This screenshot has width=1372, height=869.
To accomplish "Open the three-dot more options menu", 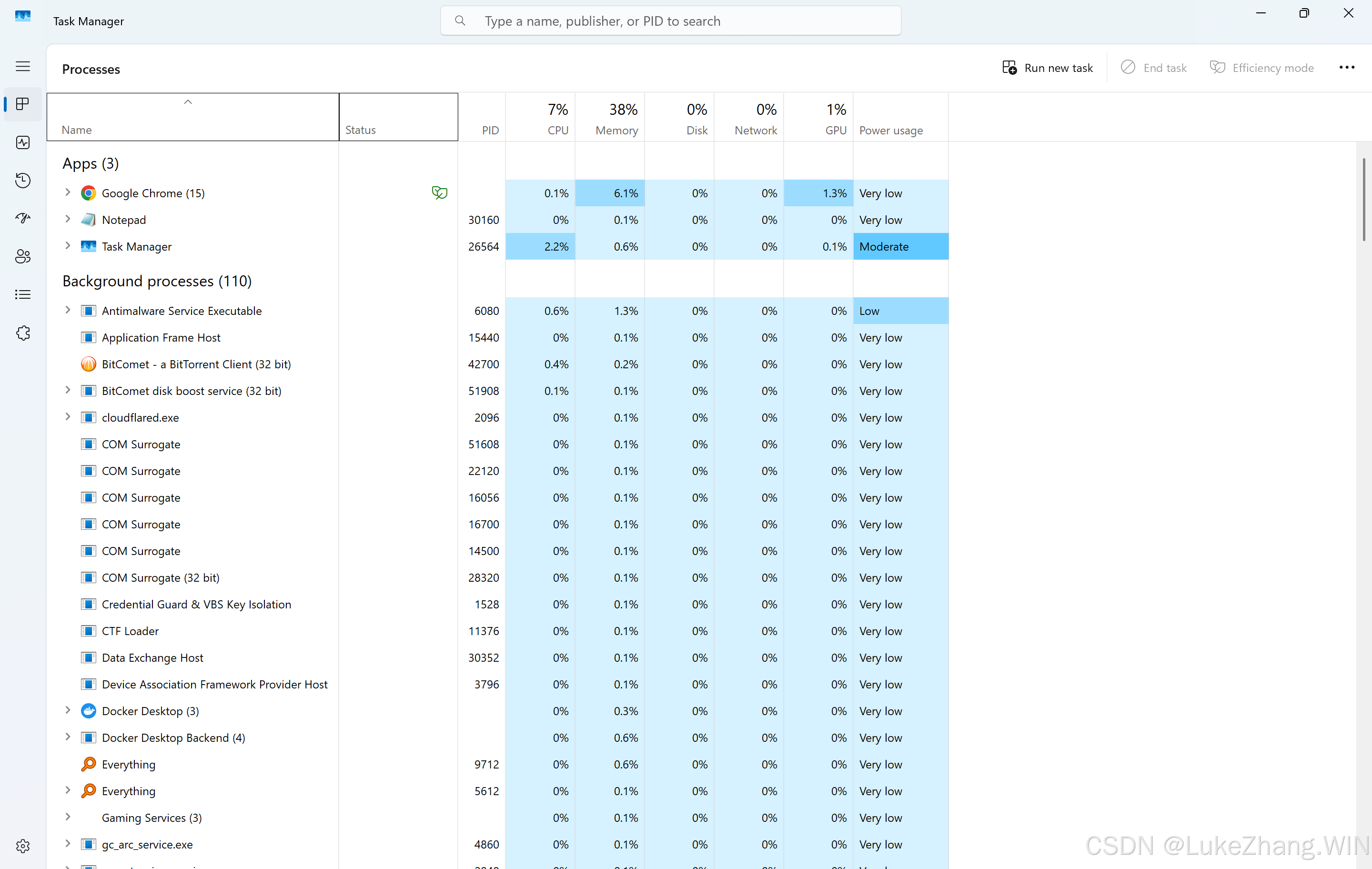I will pos(1346,67).
